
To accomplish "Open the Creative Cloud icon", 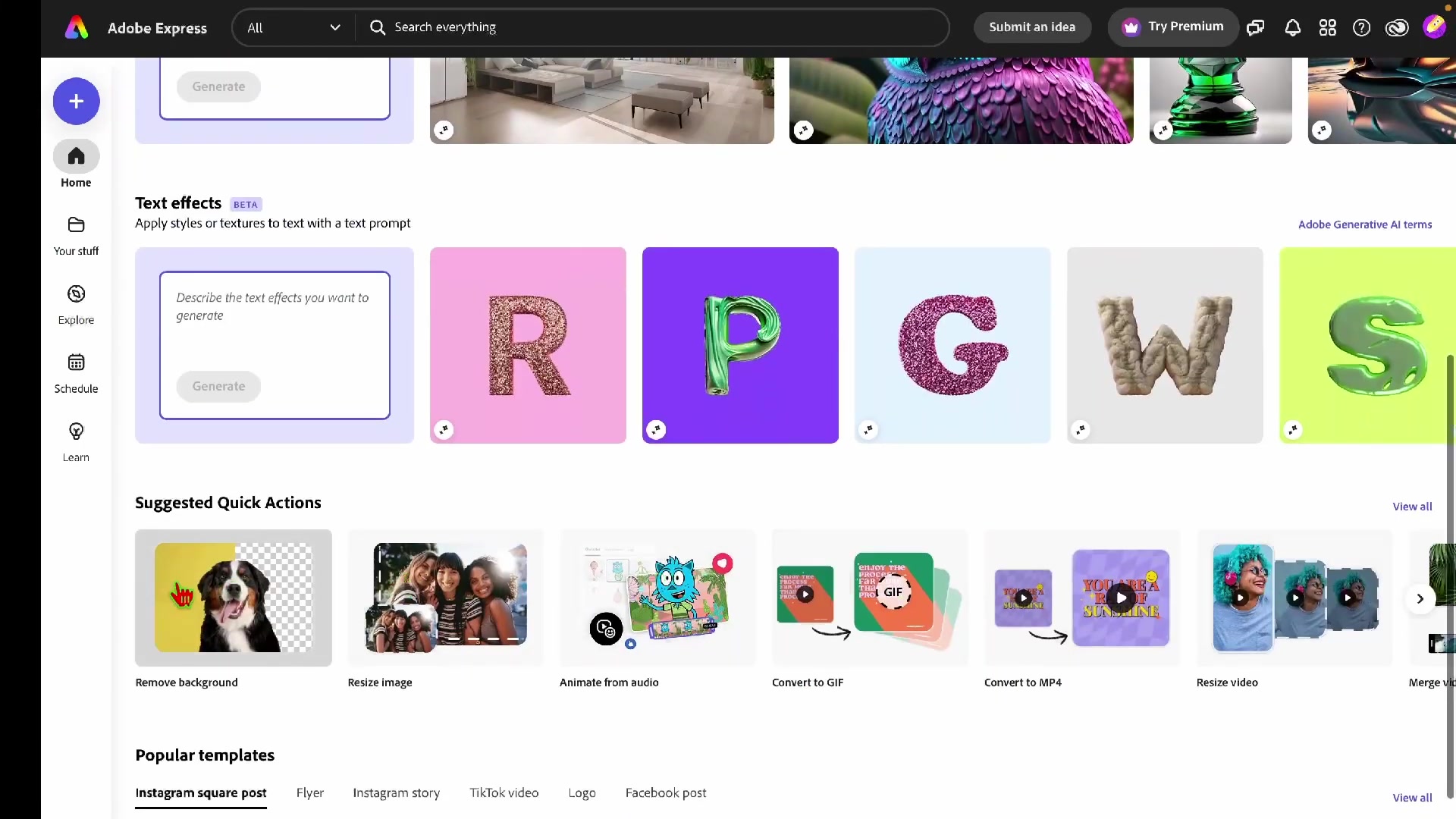I will [x=1396, y=28].
